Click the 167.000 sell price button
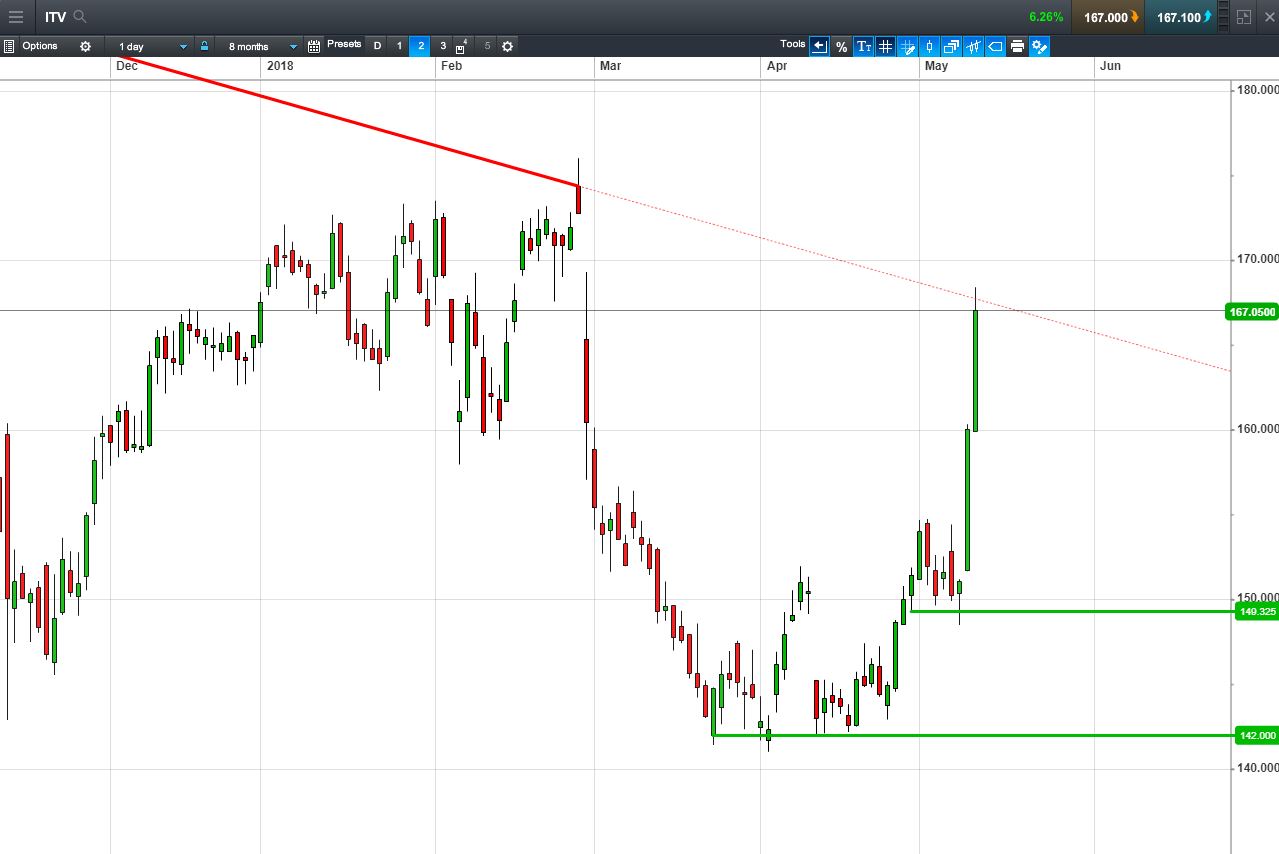Image resolution: width=1279 pixels, height=854 pixels. tap(1108, 17)
